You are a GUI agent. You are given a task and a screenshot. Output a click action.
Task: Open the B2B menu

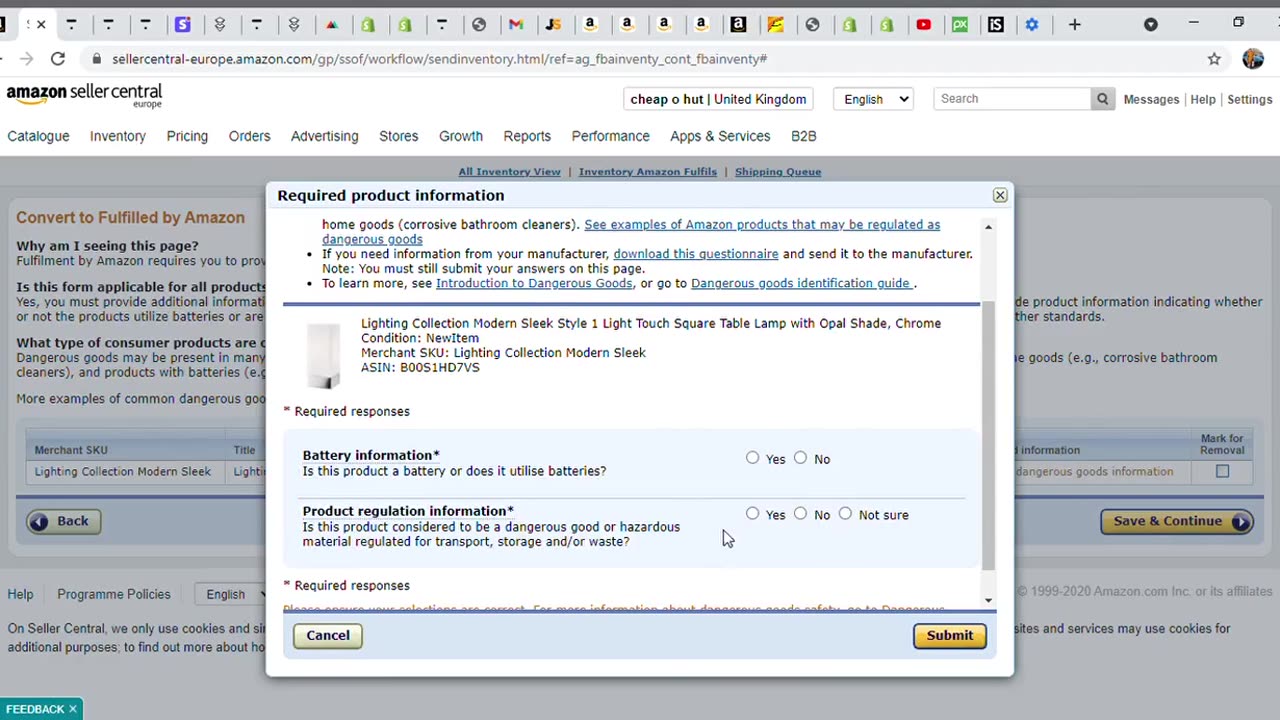point(803,136)
